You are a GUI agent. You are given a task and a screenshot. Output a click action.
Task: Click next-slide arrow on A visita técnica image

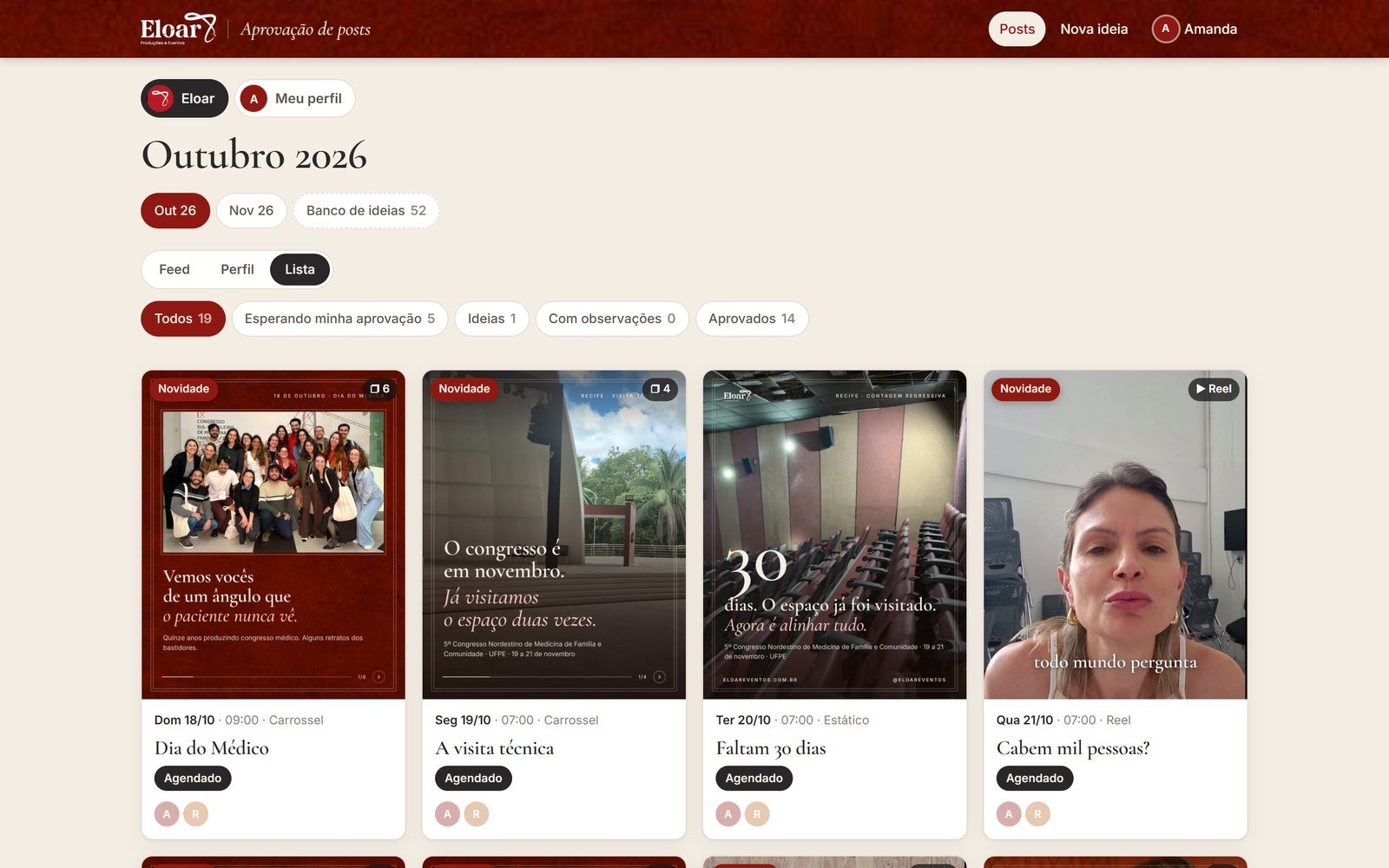[659, 677]
